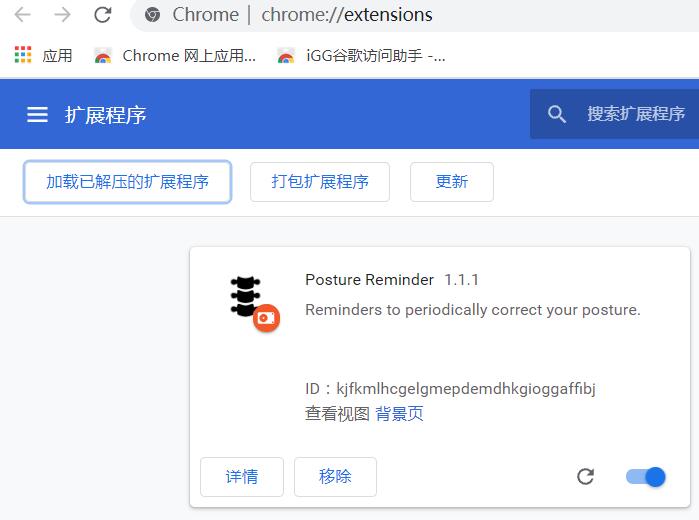Screen dimensions: 699x520
Task: Open the iGG谷歌访问助手 bookmark
Action: click(x=361, y=56)
